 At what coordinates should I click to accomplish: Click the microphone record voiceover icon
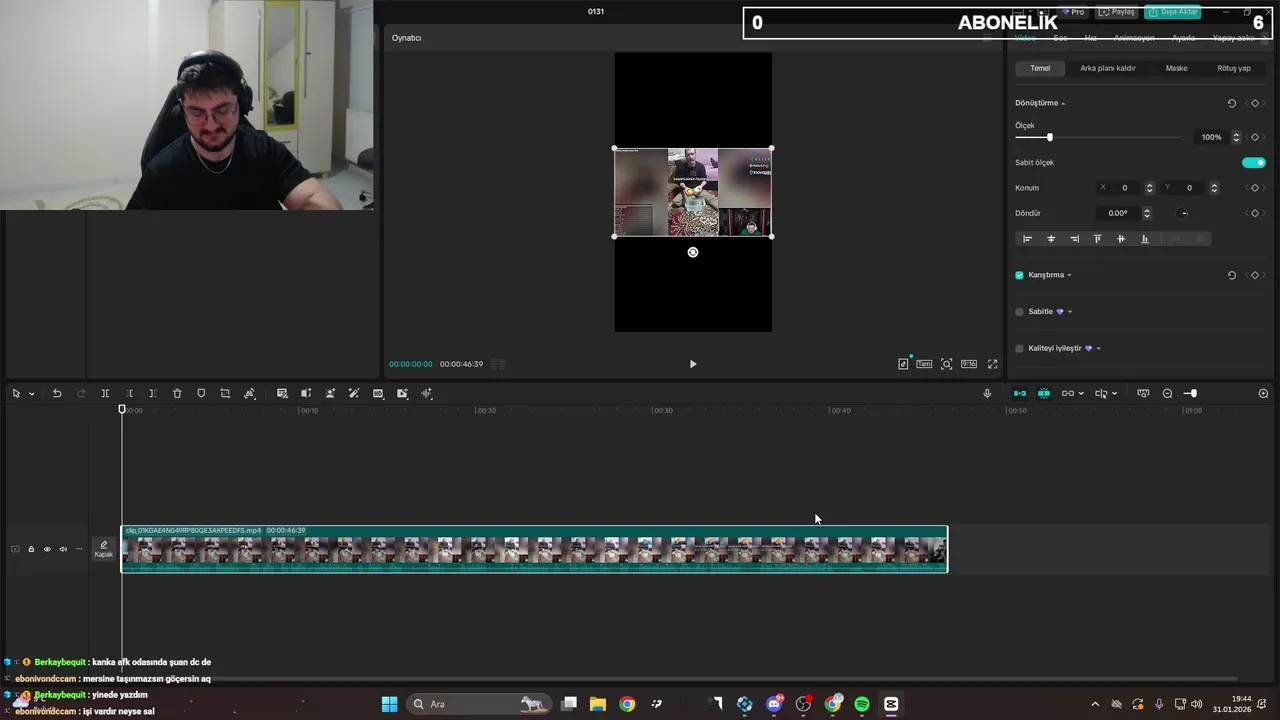point(987,394)
